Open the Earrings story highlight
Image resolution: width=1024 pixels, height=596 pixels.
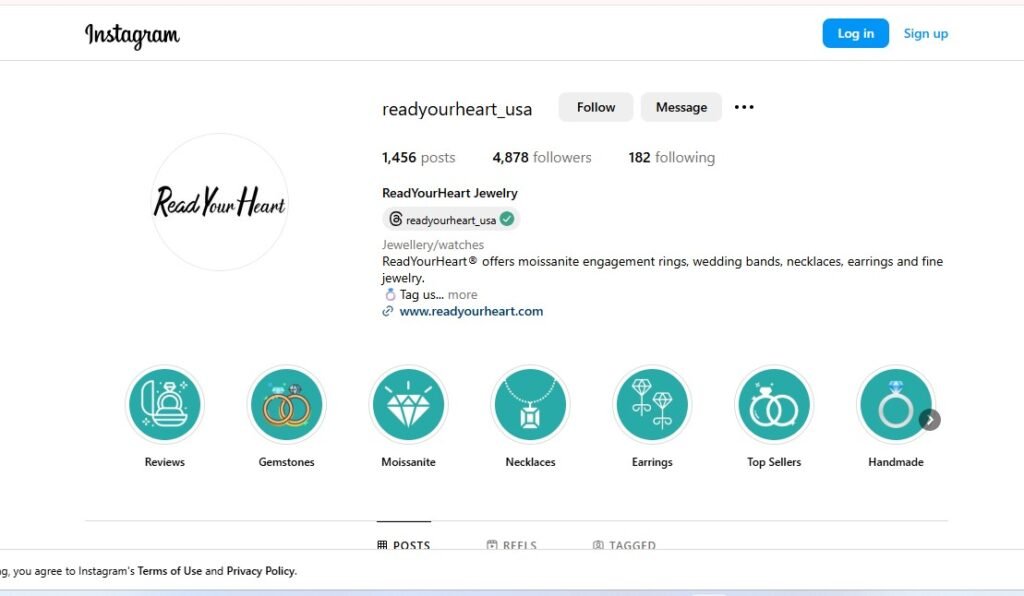click(652, 405)
